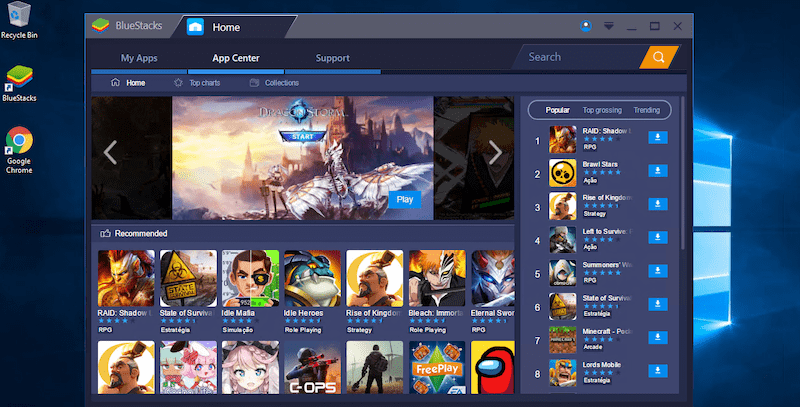Select the Popular ranking filter
The height and width of the screenshot is (407, 800).
click(x=558, y=110)
